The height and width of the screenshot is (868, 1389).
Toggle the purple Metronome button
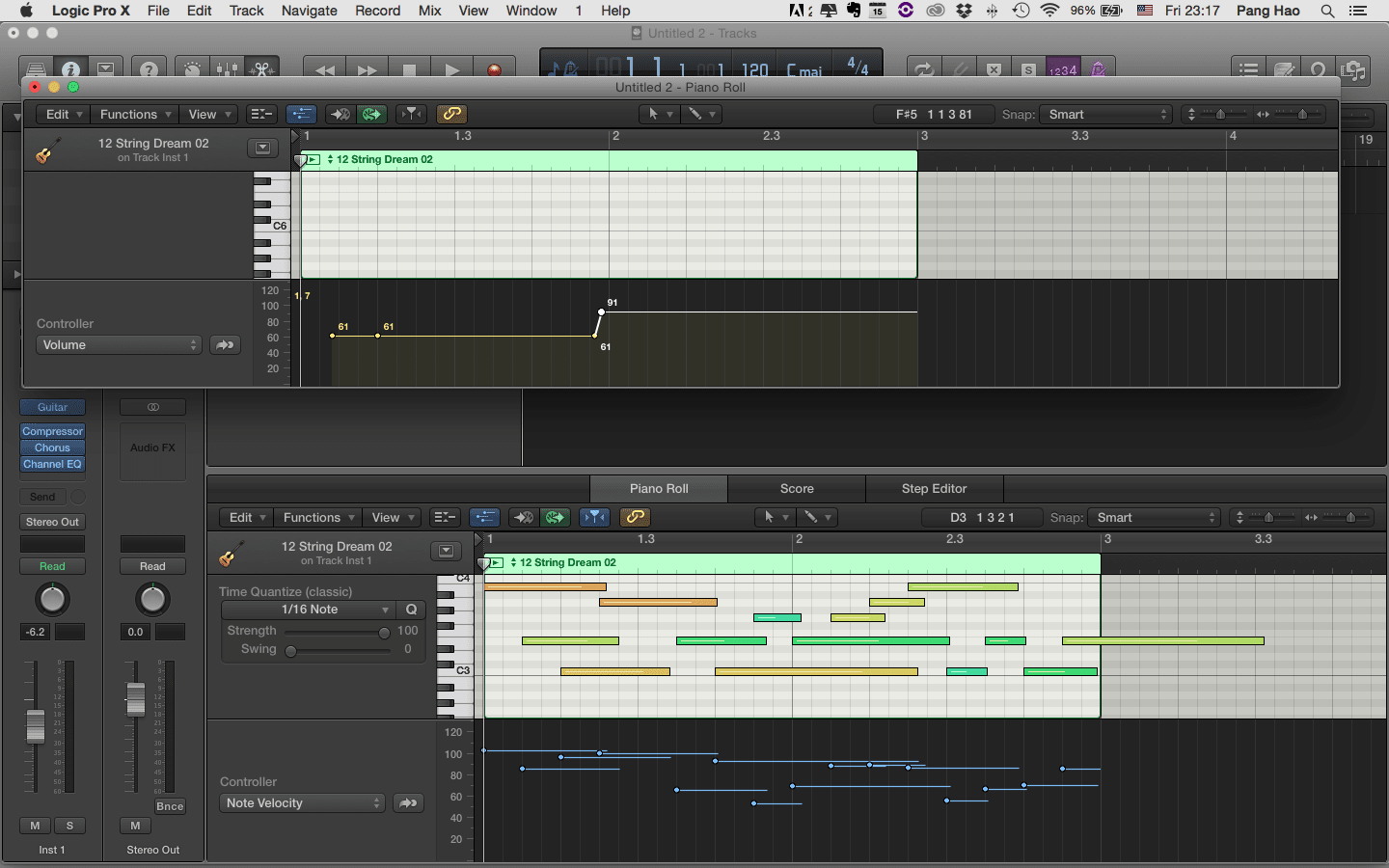click(1099, 69)
